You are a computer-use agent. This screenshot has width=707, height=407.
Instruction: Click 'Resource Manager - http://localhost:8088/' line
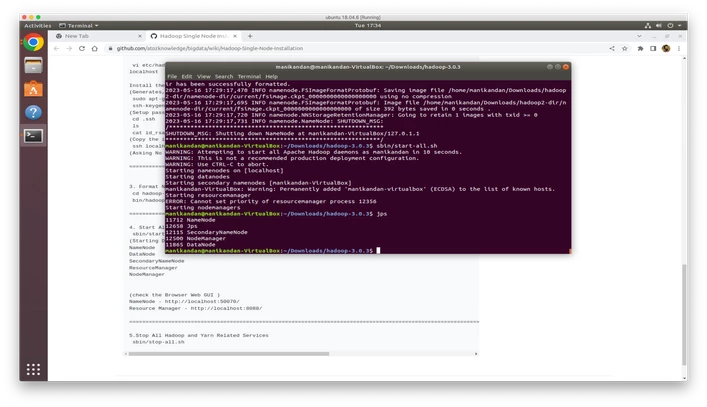(x=195, y=308)
